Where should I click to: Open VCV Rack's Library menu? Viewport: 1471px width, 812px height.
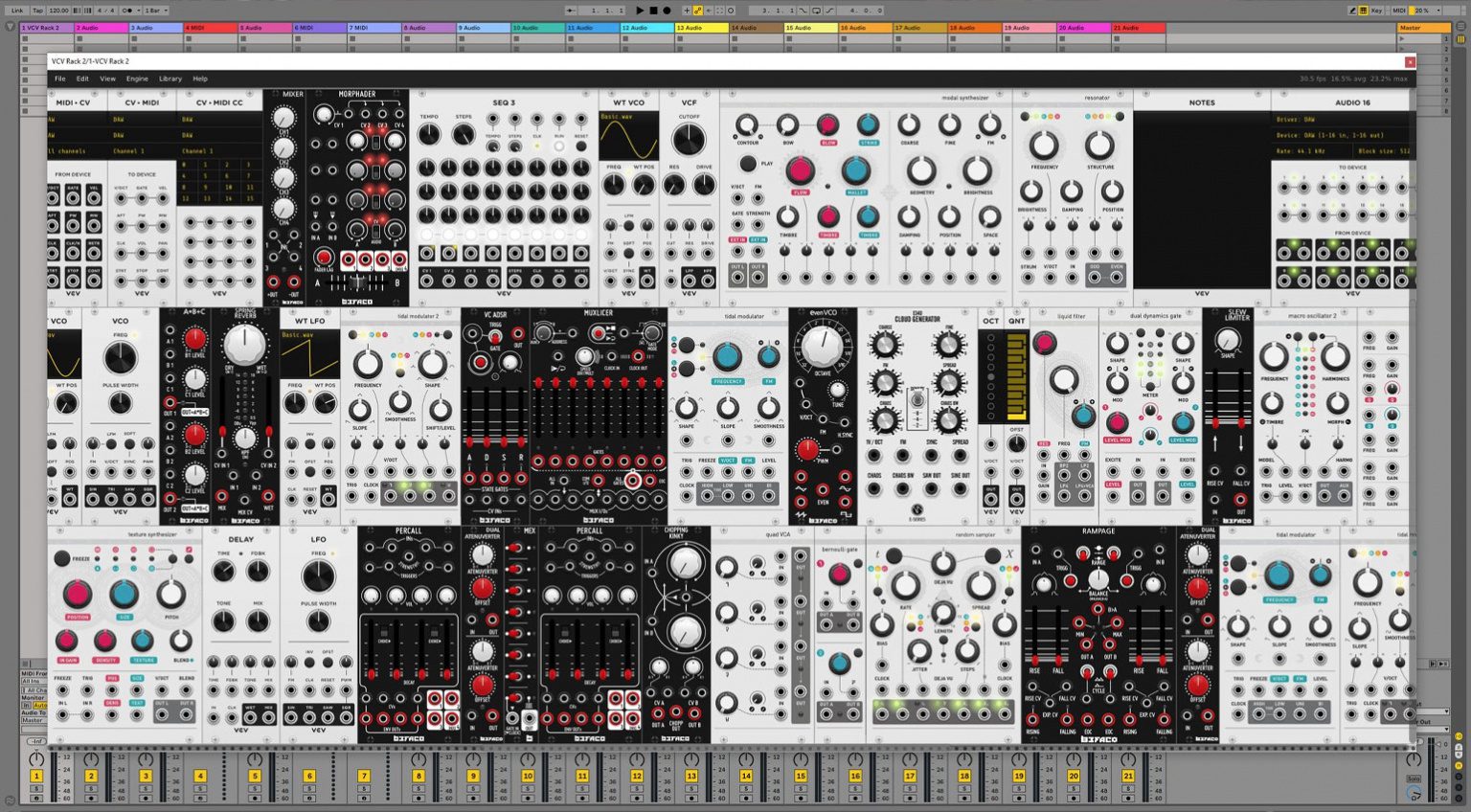coord(170,79)
